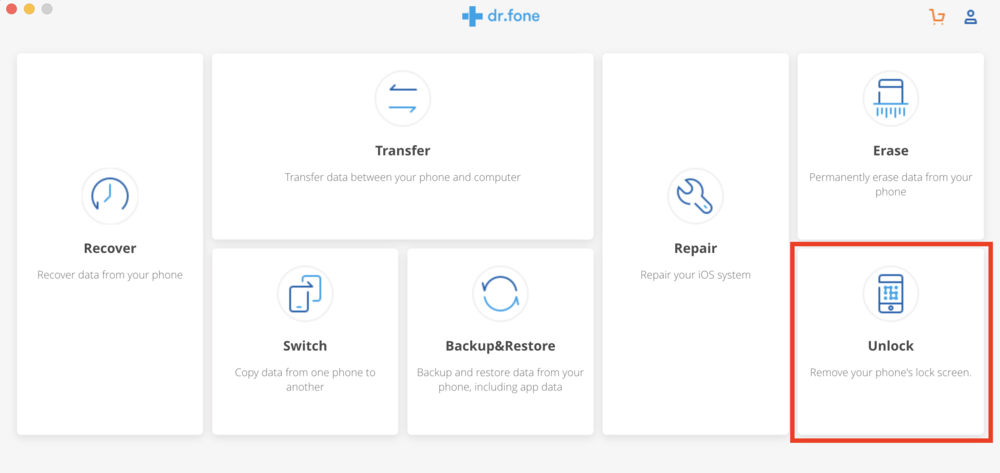Image resolution: width=1000 pixels, height=473 pixels.
Task: Select the Recover title text
Action: 110,248
